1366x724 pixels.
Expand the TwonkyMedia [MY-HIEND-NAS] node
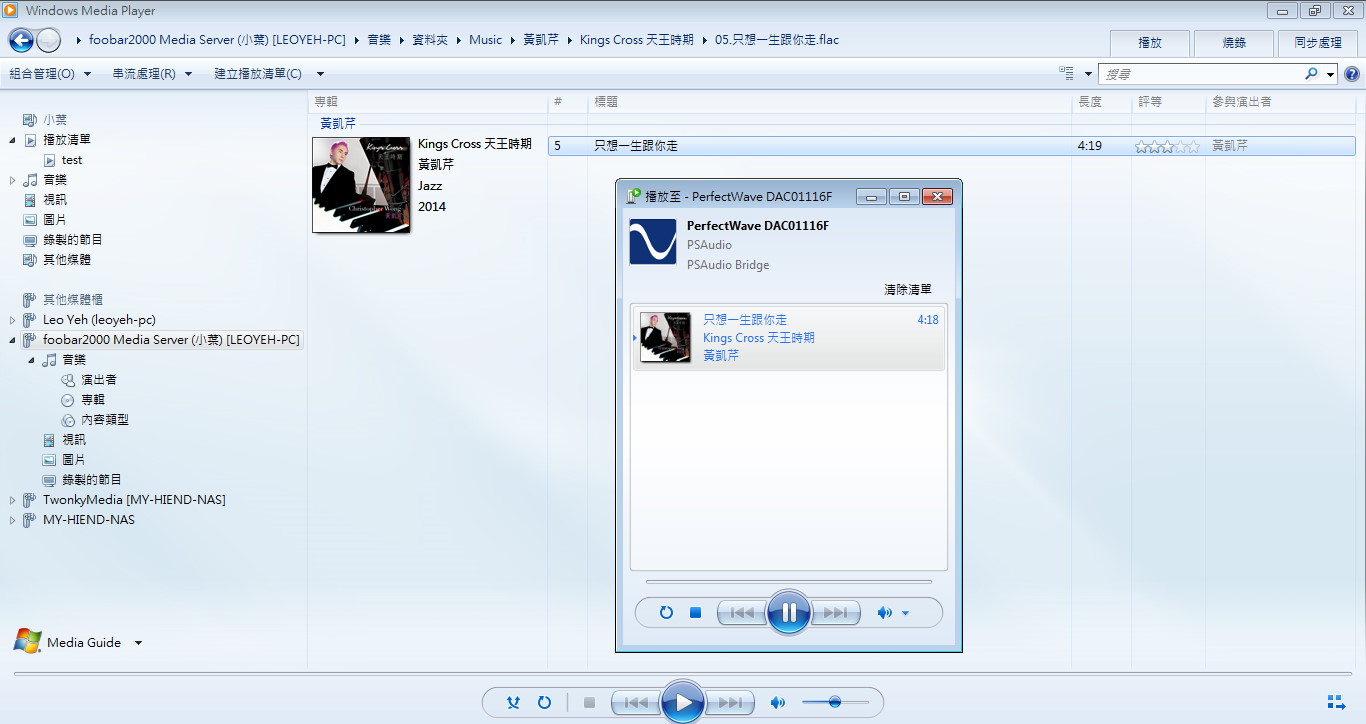[x=12, y=500]
